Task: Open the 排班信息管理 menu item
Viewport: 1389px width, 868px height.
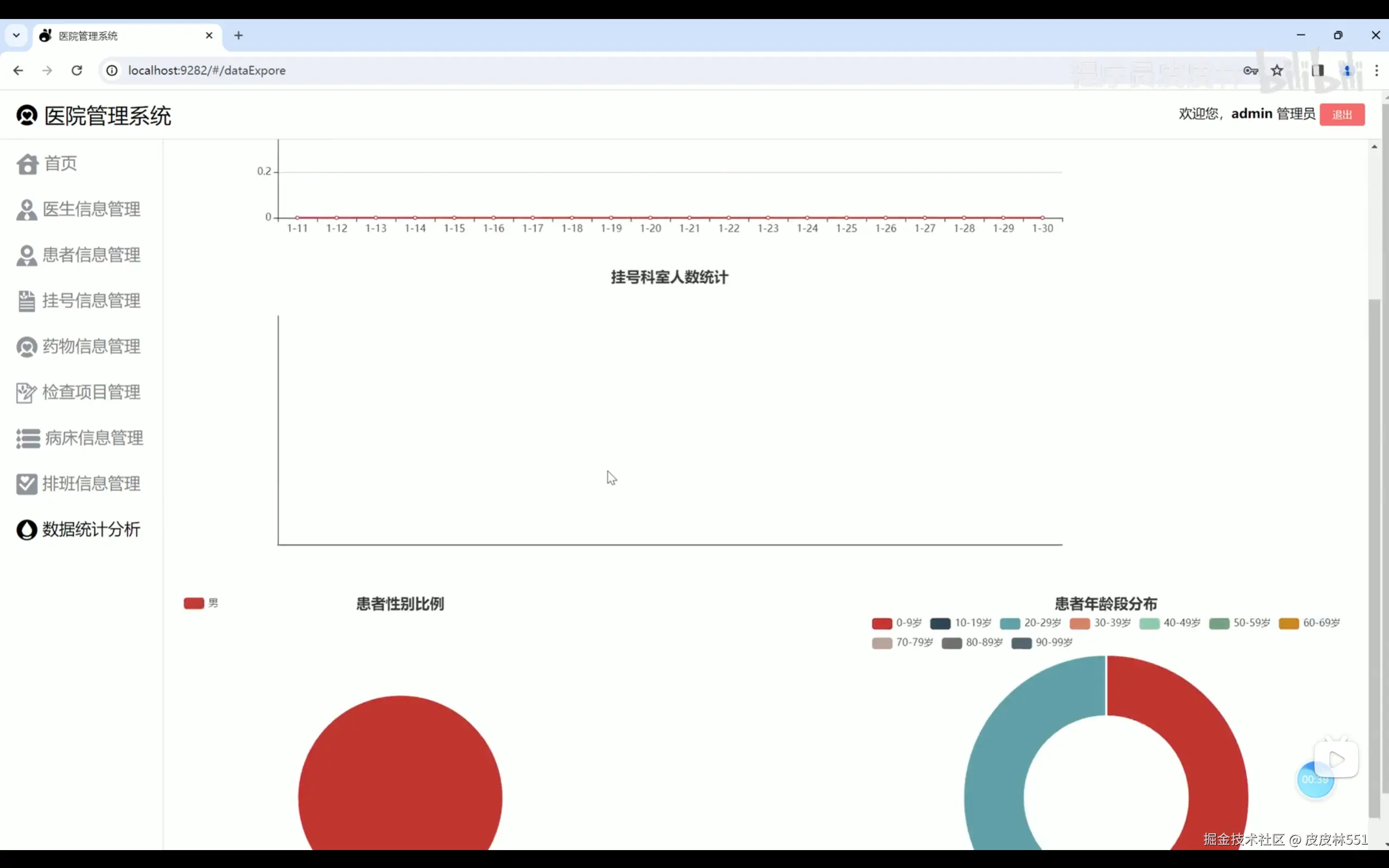Action: pyautogui.click(x=79, y=484)
